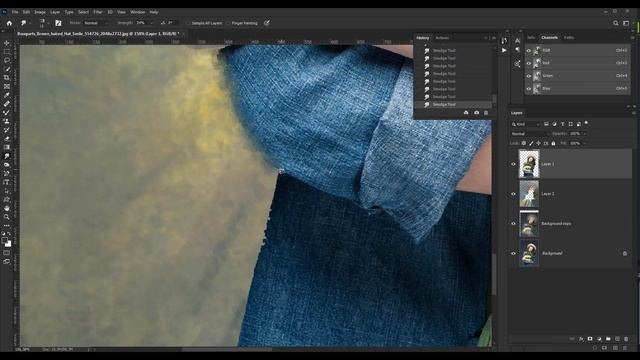
Task: Open the brush settings panel icon
Action: (58, 23)
